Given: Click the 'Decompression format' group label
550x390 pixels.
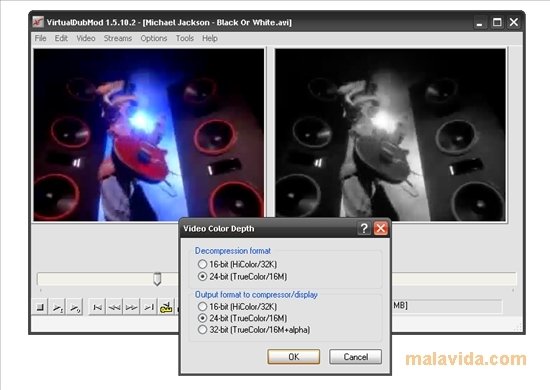Looking at the screenshot, I should coord(233,251).
